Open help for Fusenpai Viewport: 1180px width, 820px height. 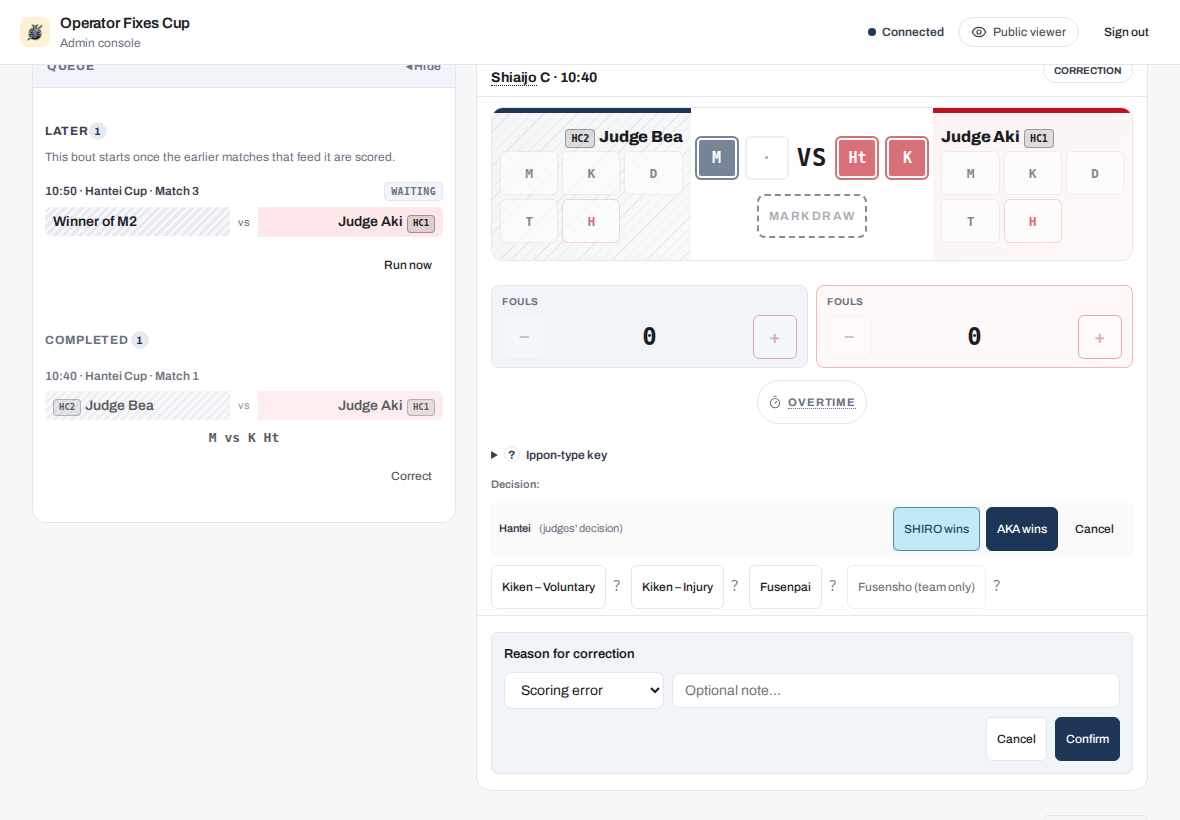[x=832, y=586]
